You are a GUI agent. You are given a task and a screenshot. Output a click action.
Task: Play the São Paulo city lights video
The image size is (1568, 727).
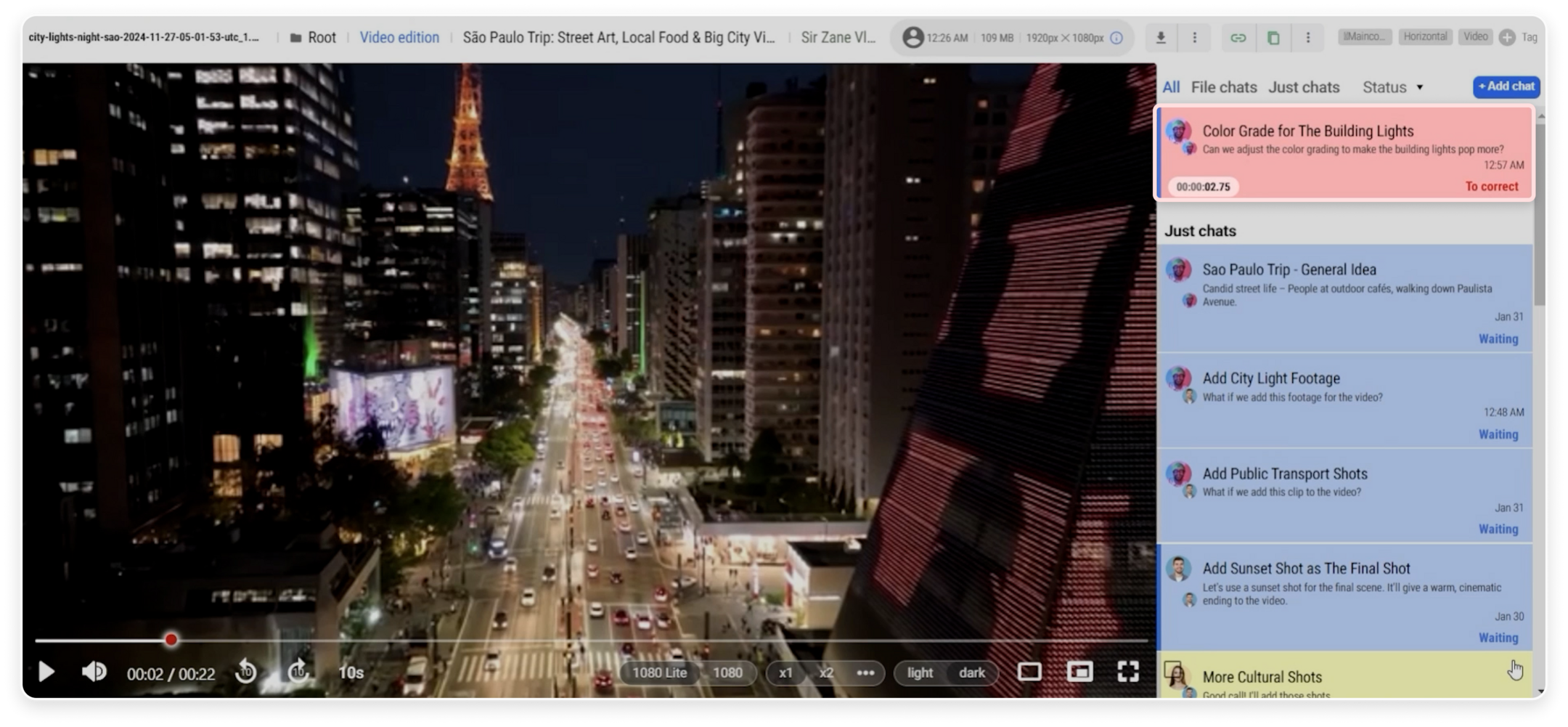click(x=46, y=672)
